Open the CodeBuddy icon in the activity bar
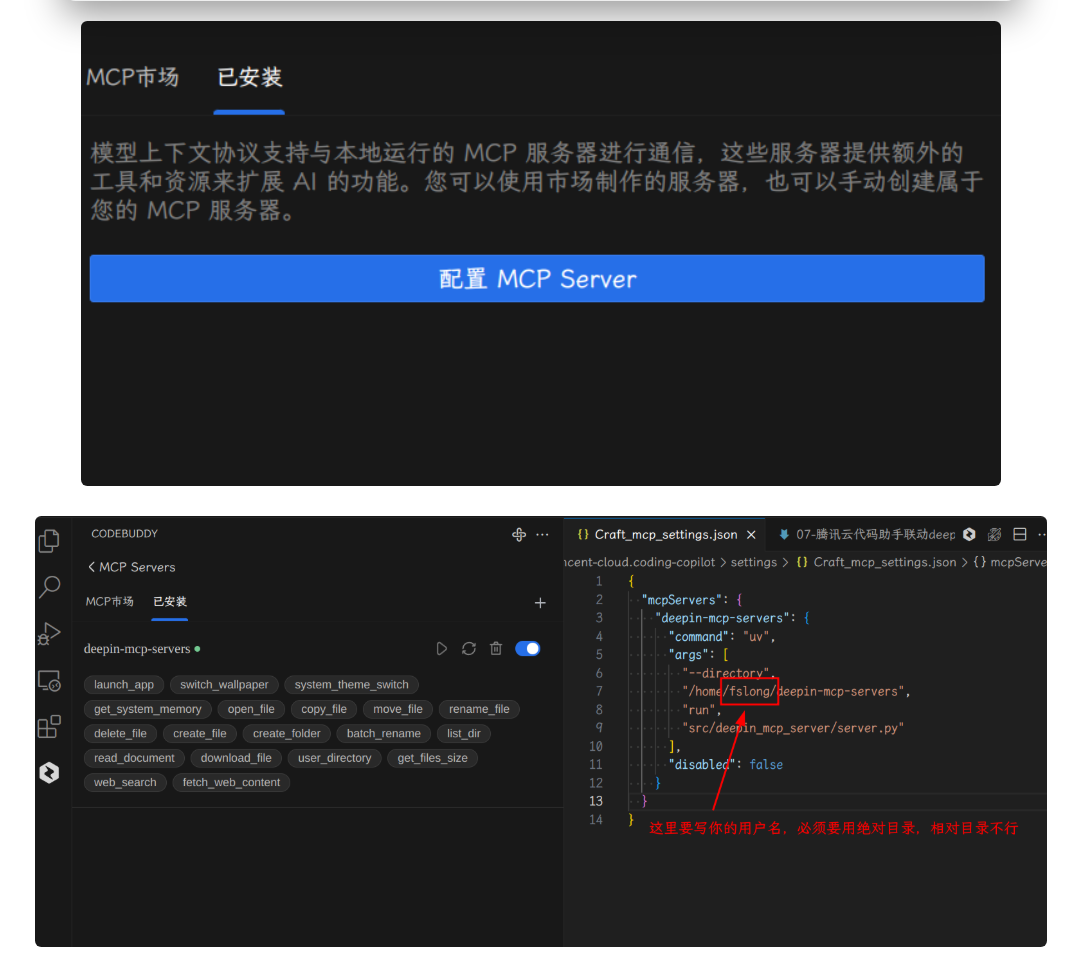 tap(49, 772)
